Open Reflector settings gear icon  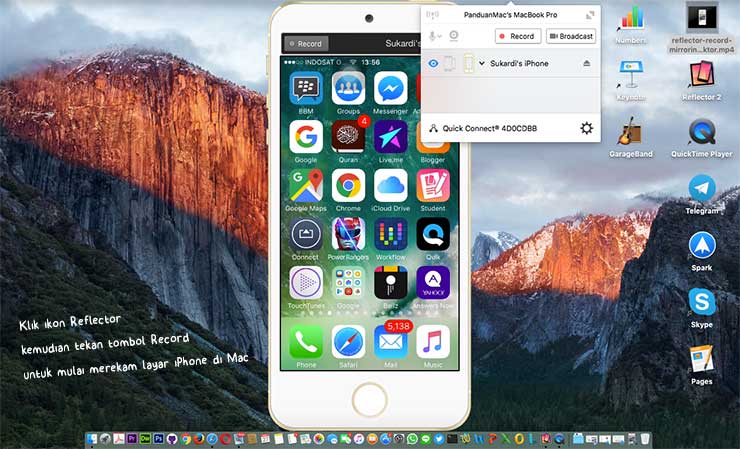coord(586,128)
